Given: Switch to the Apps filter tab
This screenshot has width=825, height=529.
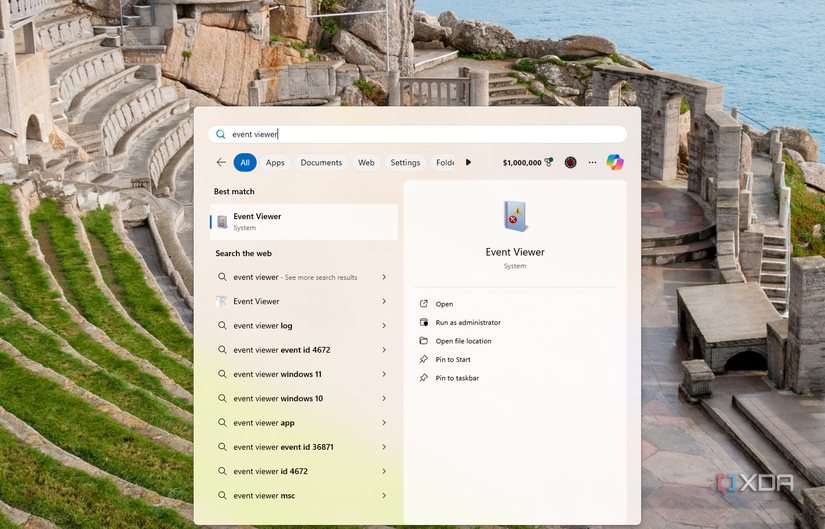Looking at the screenshot, I should [275, 163].
